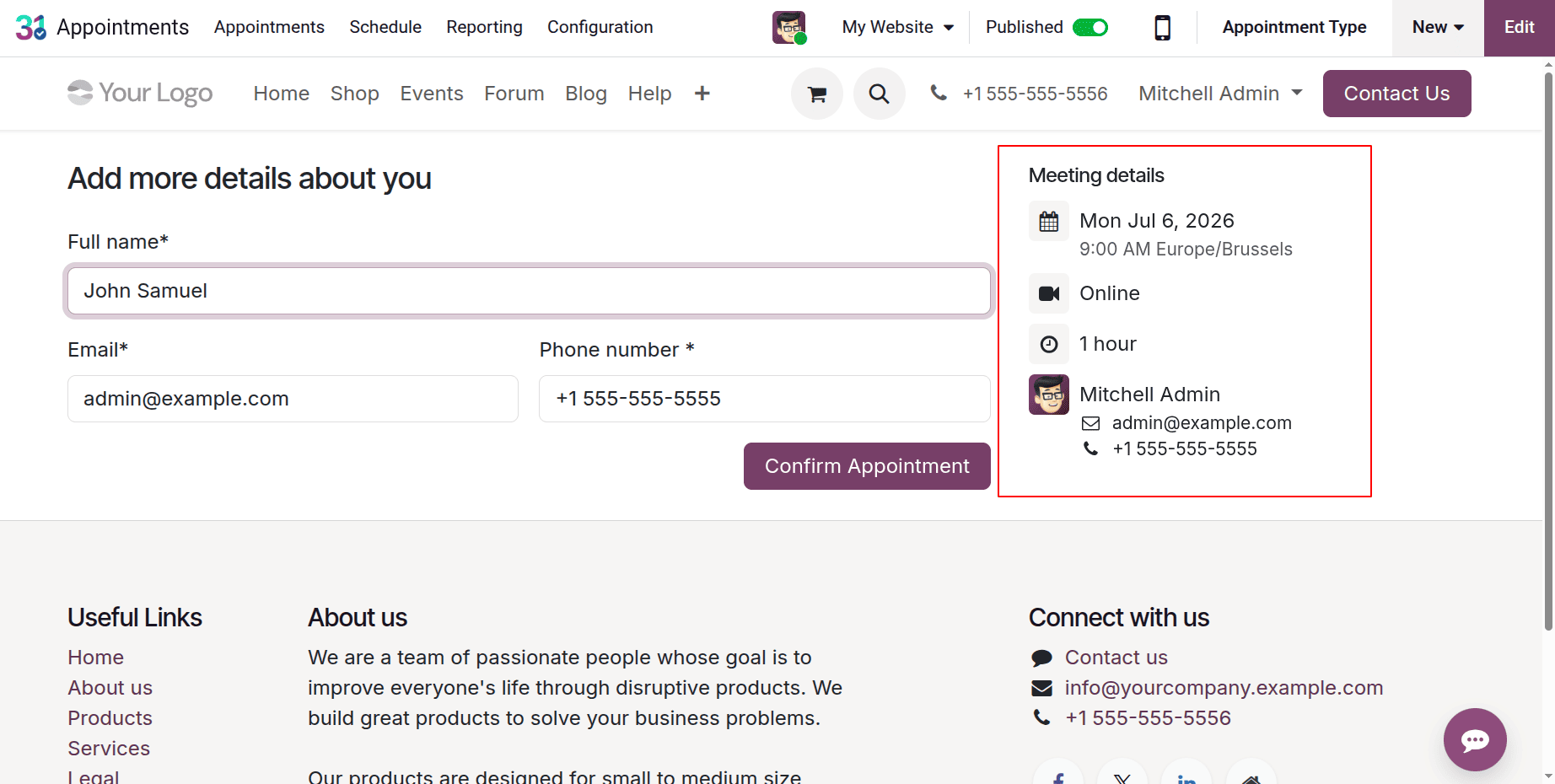Click 'Mon Jul 6, 2026' date text
The height and width of the screenshot is (784, 1555).
1157,221
